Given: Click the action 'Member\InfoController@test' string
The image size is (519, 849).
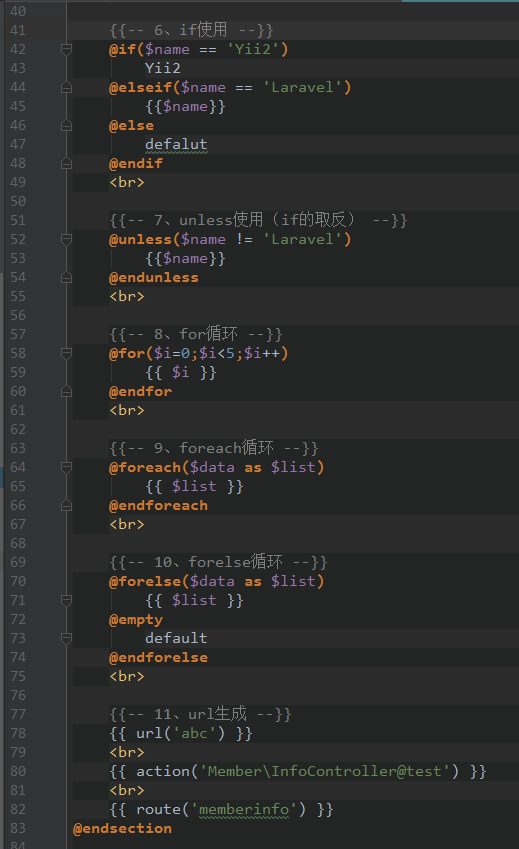Looking at the screenshot, I should [x=325, y=771].
